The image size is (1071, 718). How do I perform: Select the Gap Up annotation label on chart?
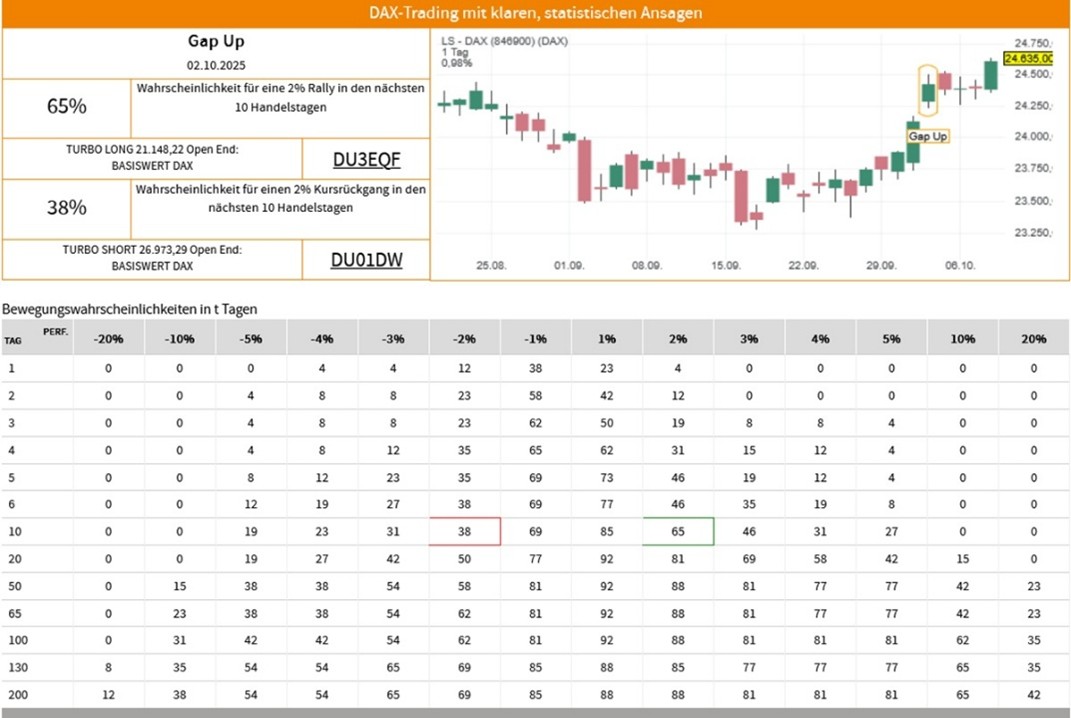pos(928,135)
